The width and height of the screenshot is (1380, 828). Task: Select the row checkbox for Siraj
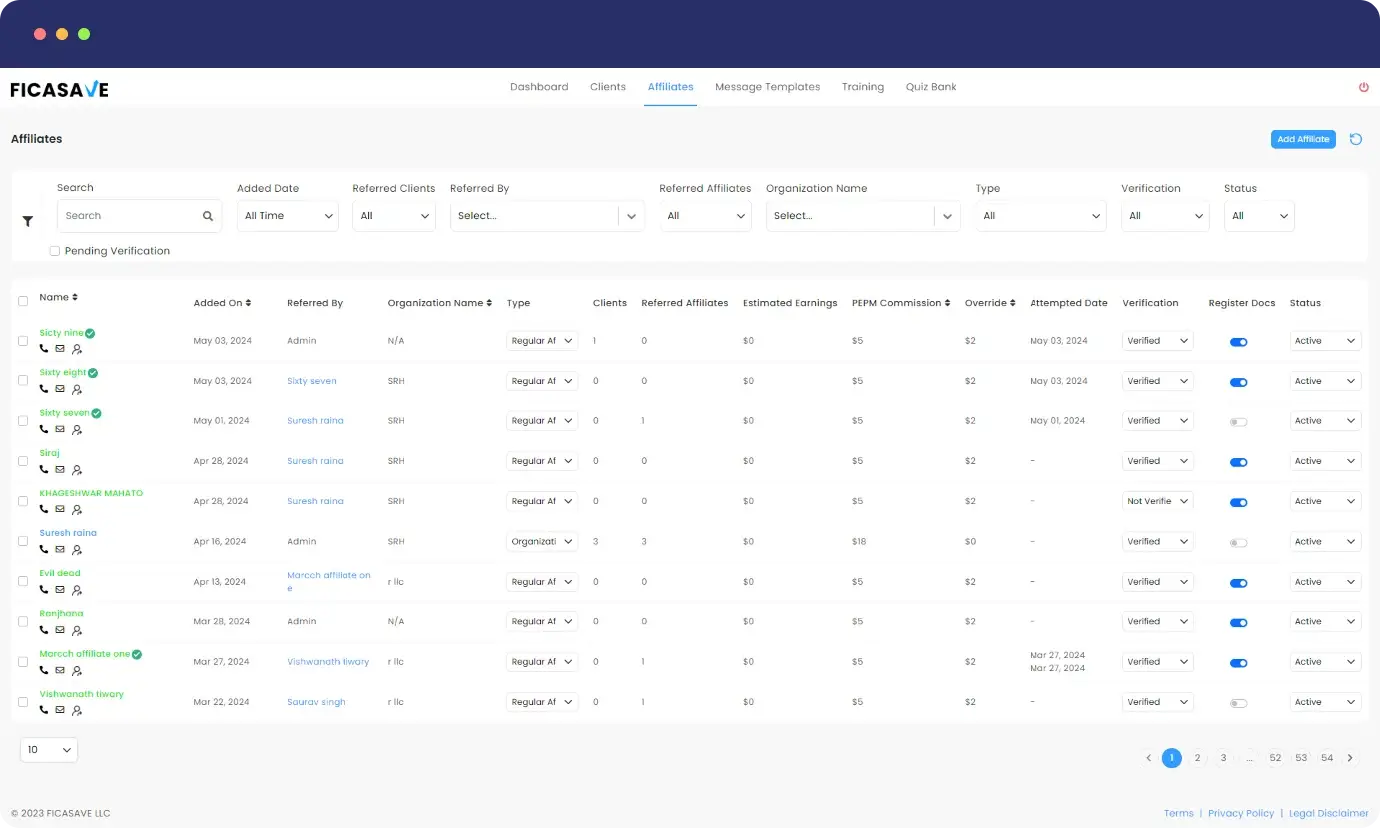(x=23, y=461)
